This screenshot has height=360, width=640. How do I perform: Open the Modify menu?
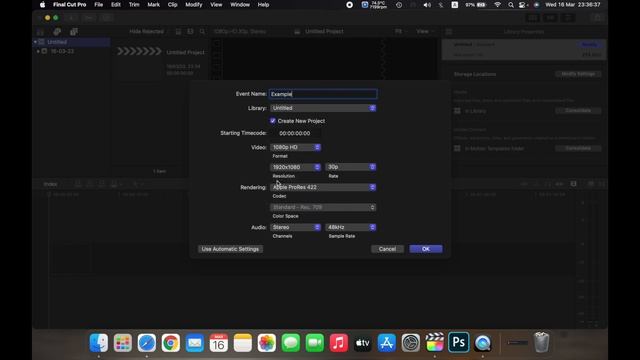coord(193,5)
